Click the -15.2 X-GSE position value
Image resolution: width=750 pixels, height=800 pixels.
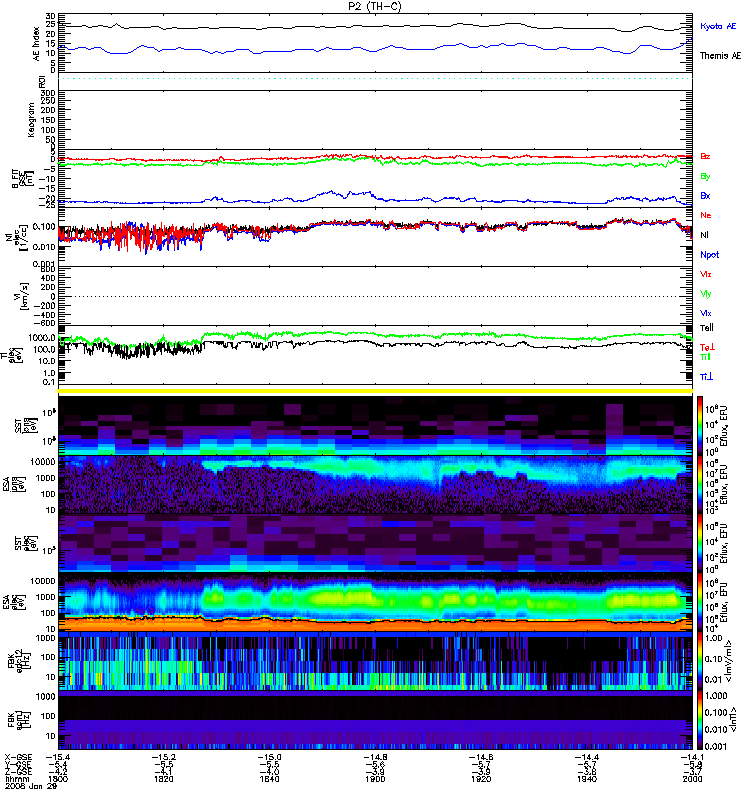coord(164,757)
